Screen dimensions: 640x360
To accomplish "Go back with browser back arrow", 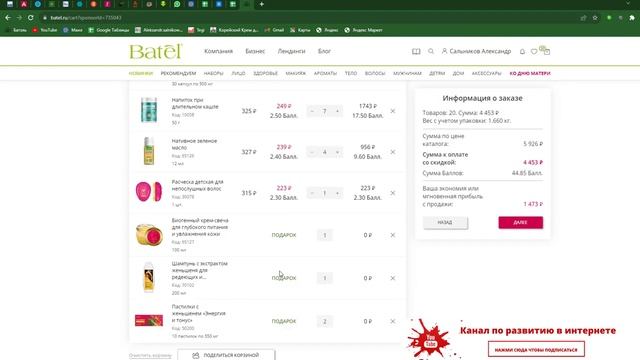I will 8,18.
